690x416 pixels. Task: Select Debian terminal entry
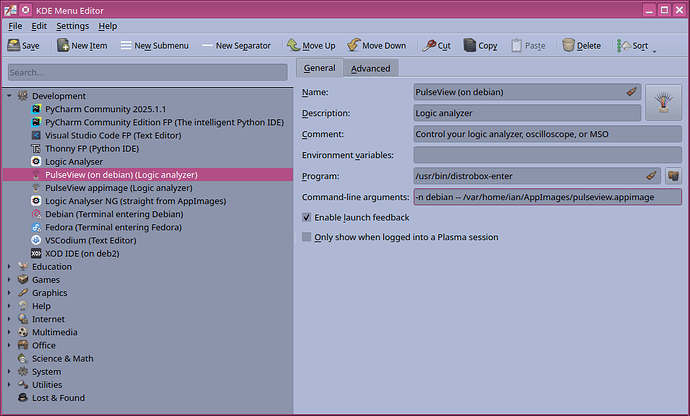pyautogui.click(x=114, y=214)
